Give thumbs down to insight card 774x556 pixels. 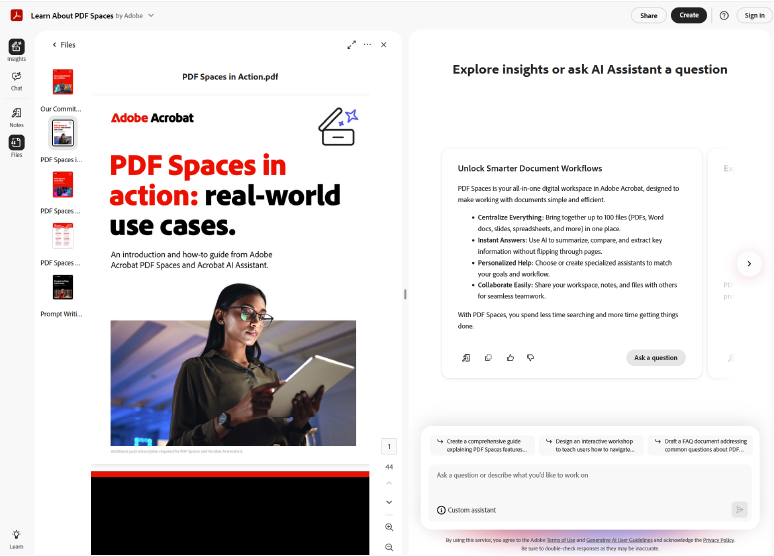[x=531, y=357]
